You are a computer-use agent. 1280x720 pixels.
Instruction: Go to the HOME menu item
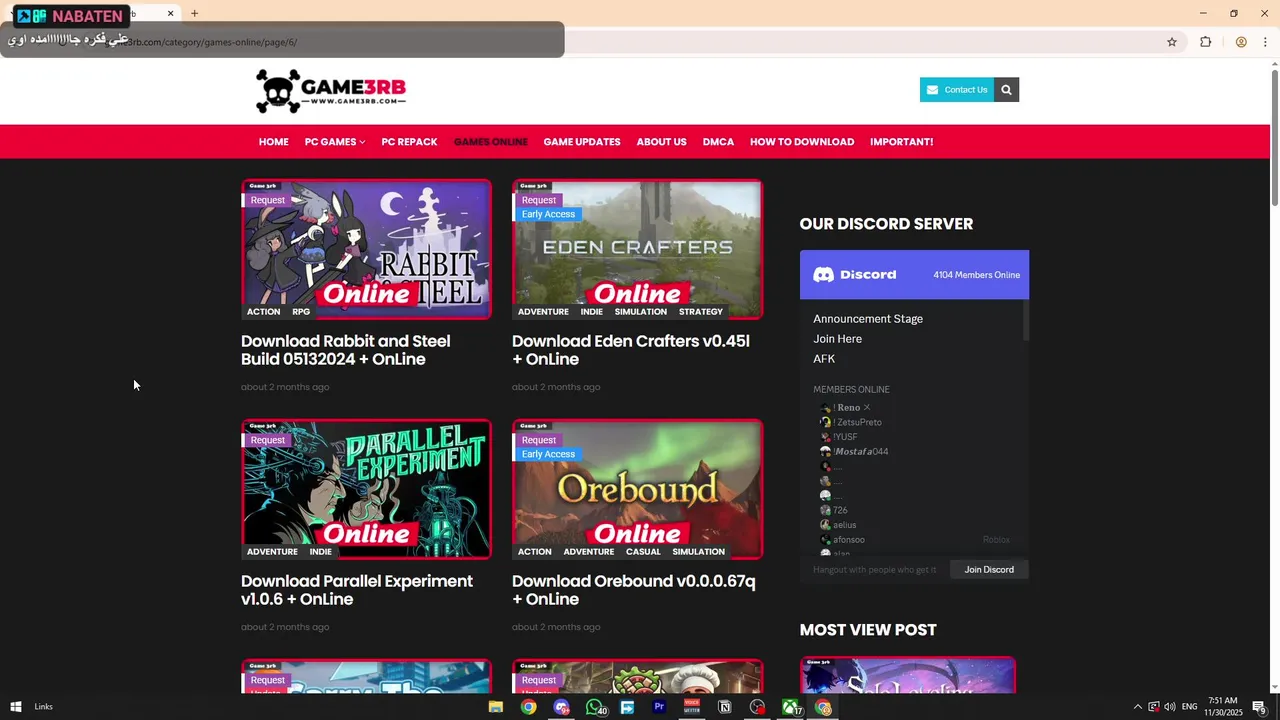[x=273, y=142]
